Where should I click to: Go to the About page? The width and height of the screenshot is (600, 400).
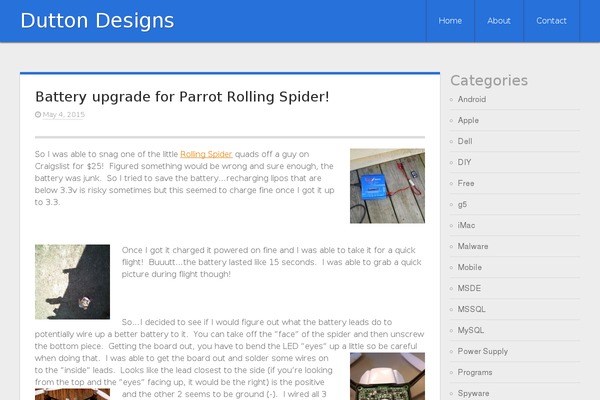[x=499, y=21]
